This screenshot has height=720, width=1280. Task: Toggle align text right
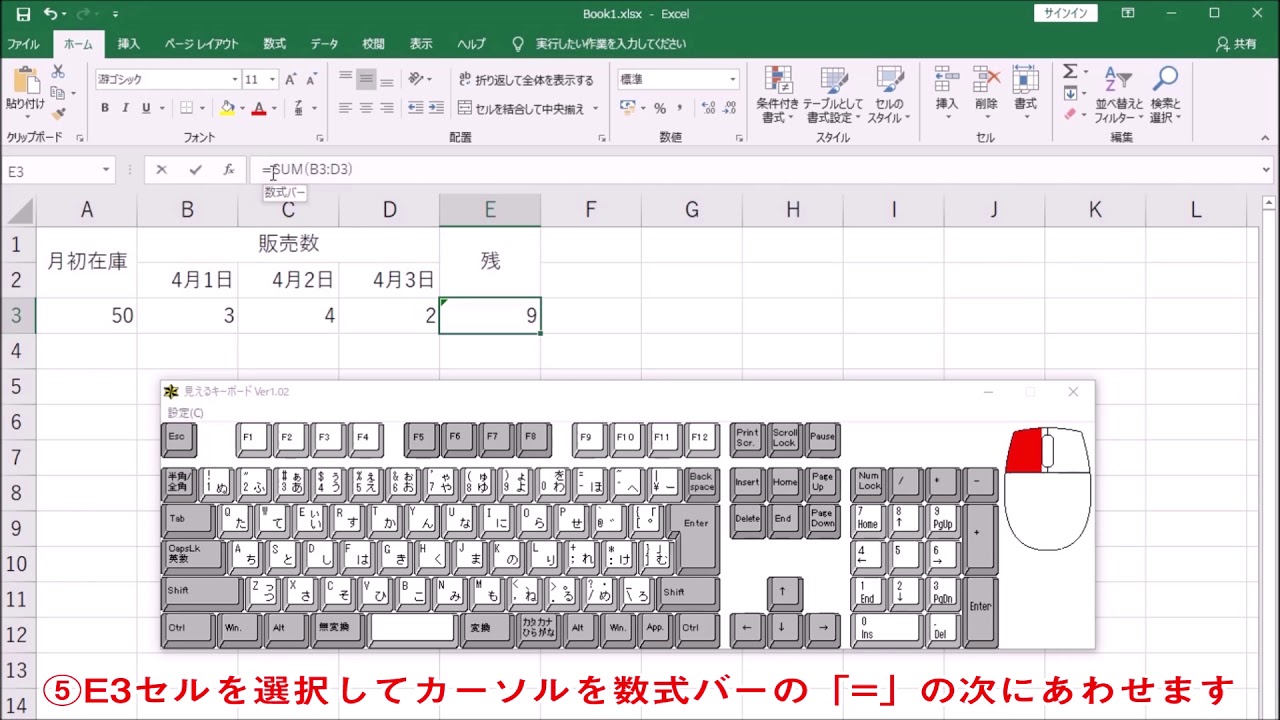pos(387,108)
